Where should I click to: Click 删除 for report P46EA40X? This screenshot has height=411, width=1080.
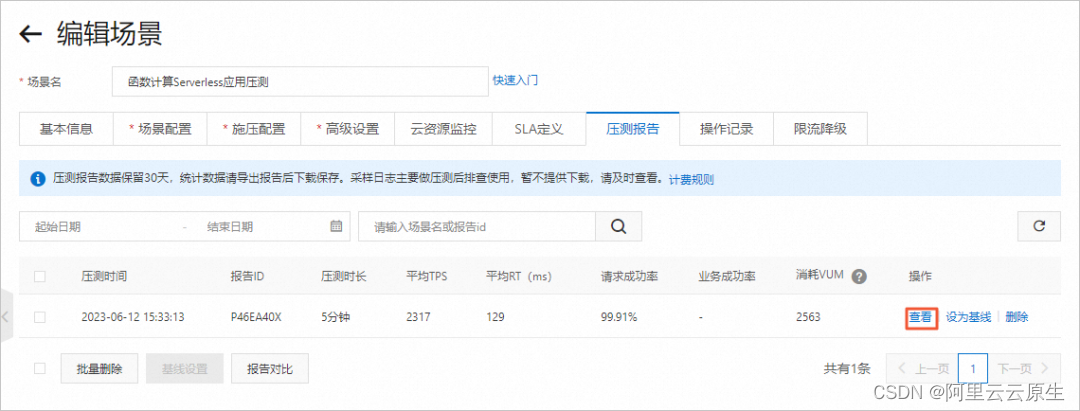1017,317
